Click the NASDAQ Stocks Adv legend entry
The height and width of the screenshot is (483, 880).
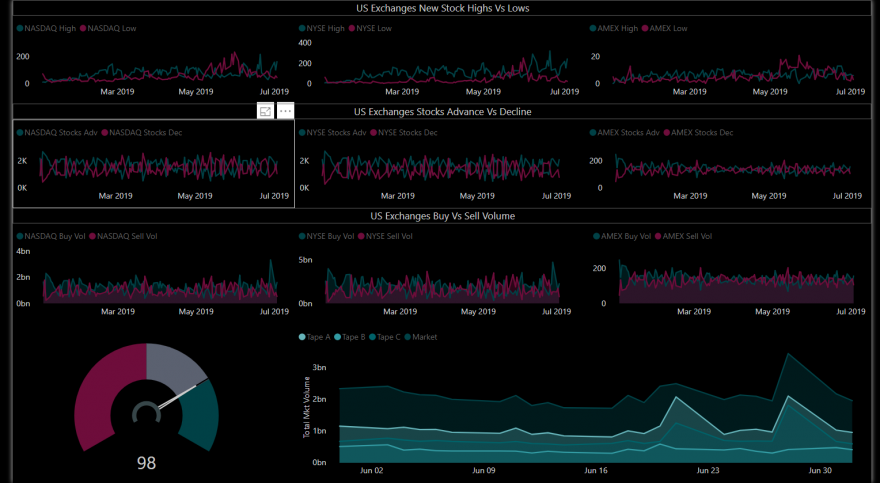[x=57, y=132]
